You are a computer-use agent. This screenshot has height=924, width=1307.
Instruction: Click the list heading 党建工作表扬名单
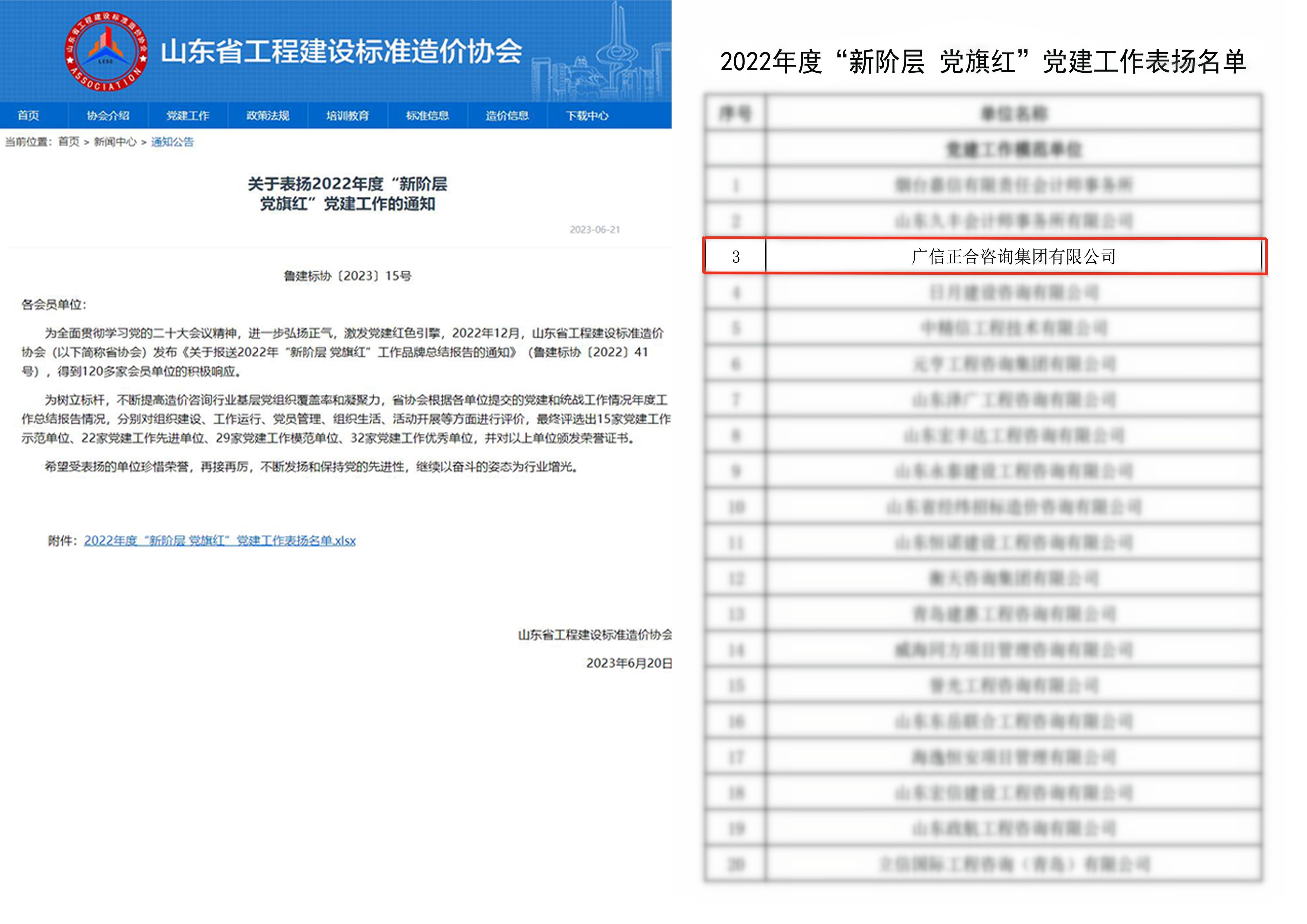983,61
